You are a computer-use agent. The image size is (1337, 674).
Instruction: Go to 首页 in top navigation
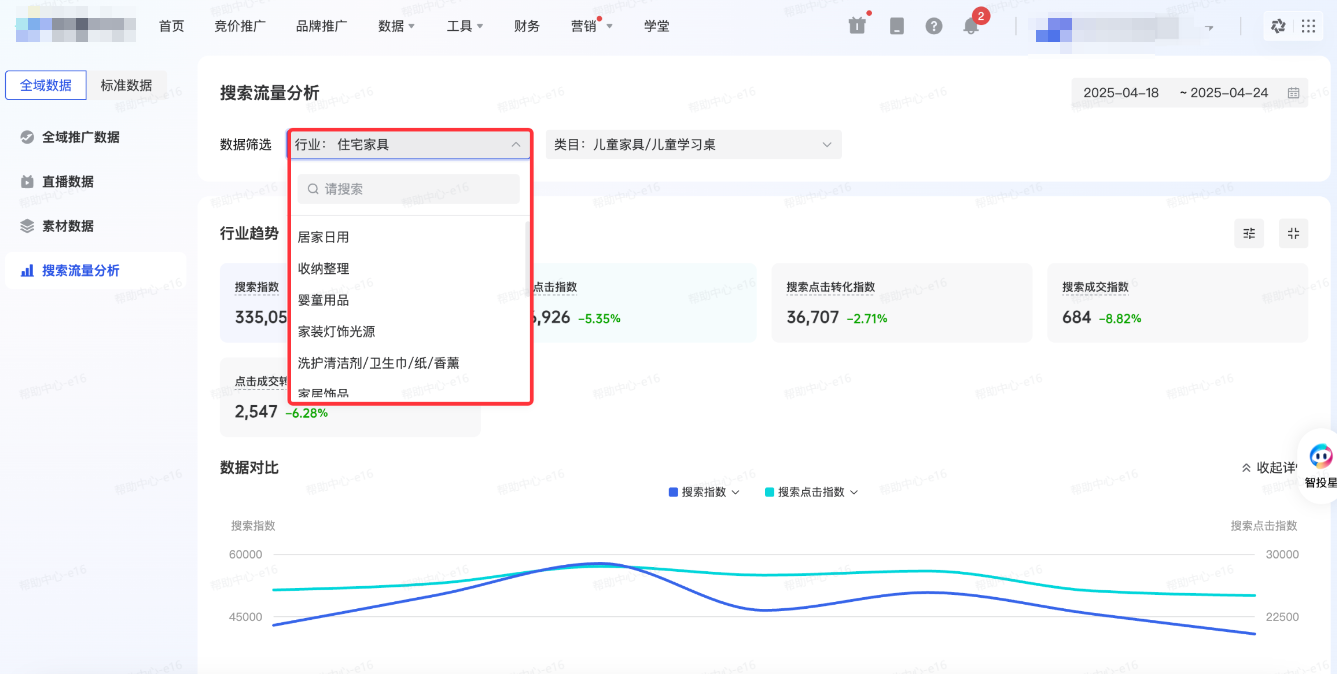pyautogui.click(x=172, y=26)
